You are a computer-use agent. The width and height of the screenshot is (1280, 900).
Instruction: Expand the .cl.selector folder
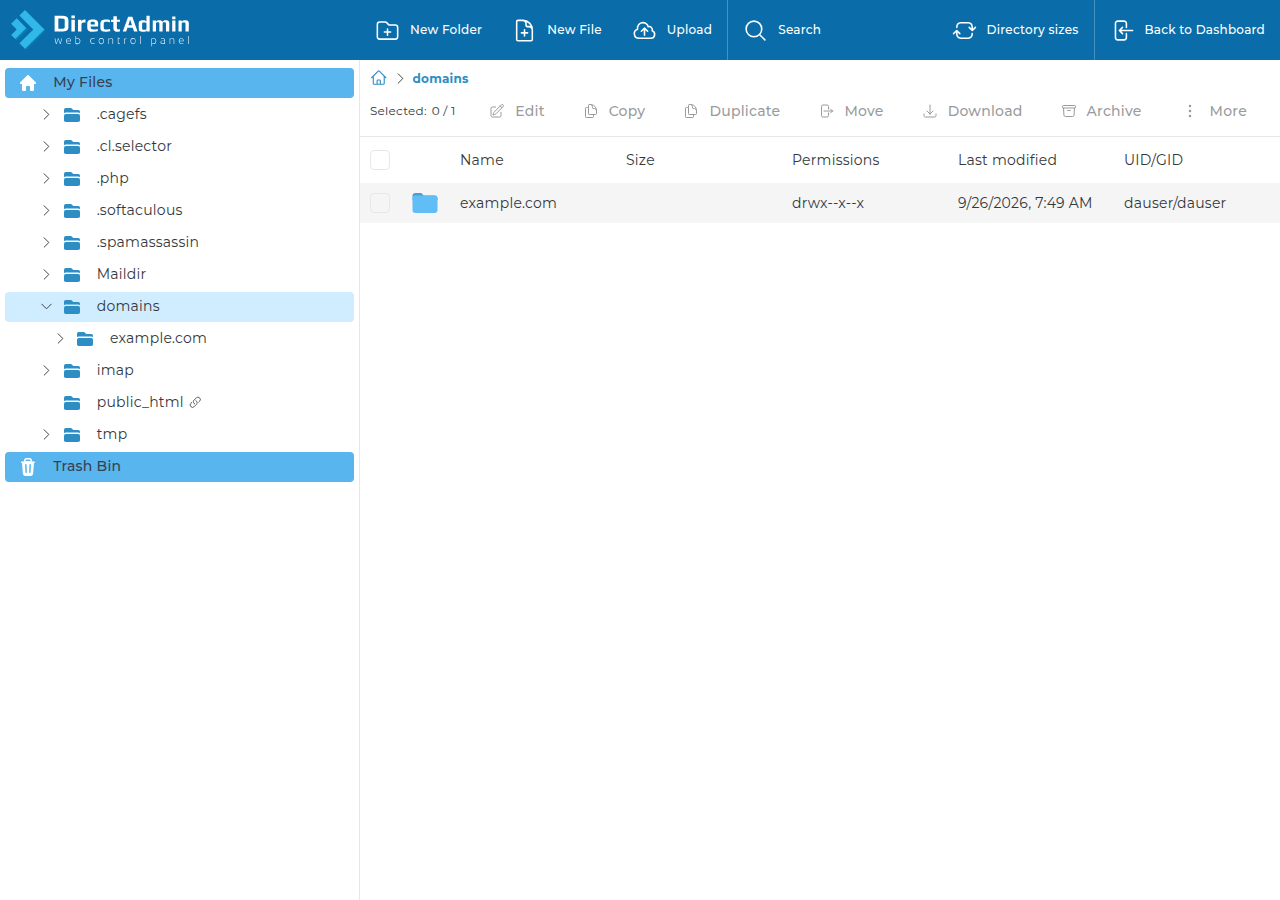tap(46, 146)
